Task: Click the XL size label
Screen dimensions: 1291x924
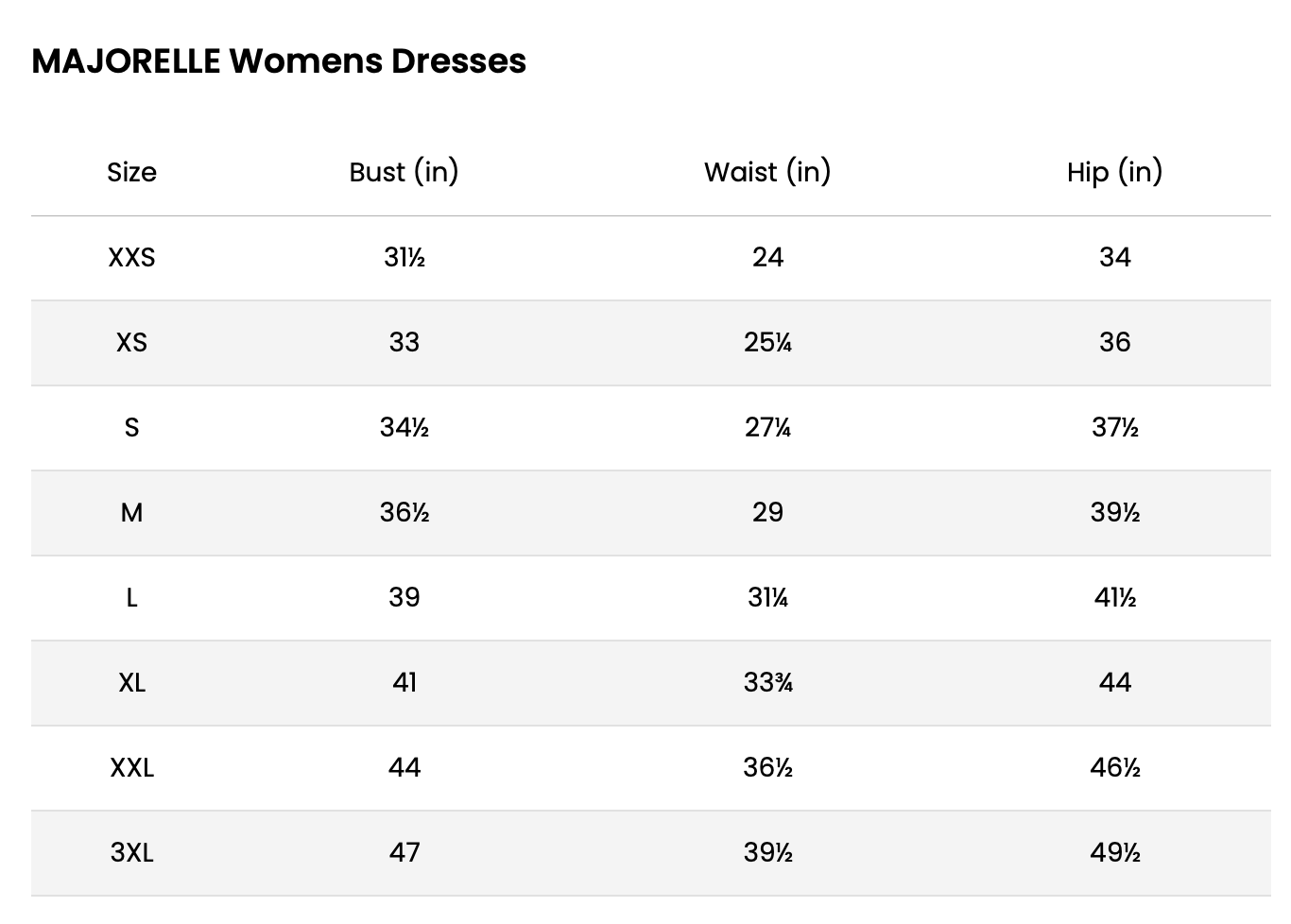Action: point(131,682)
